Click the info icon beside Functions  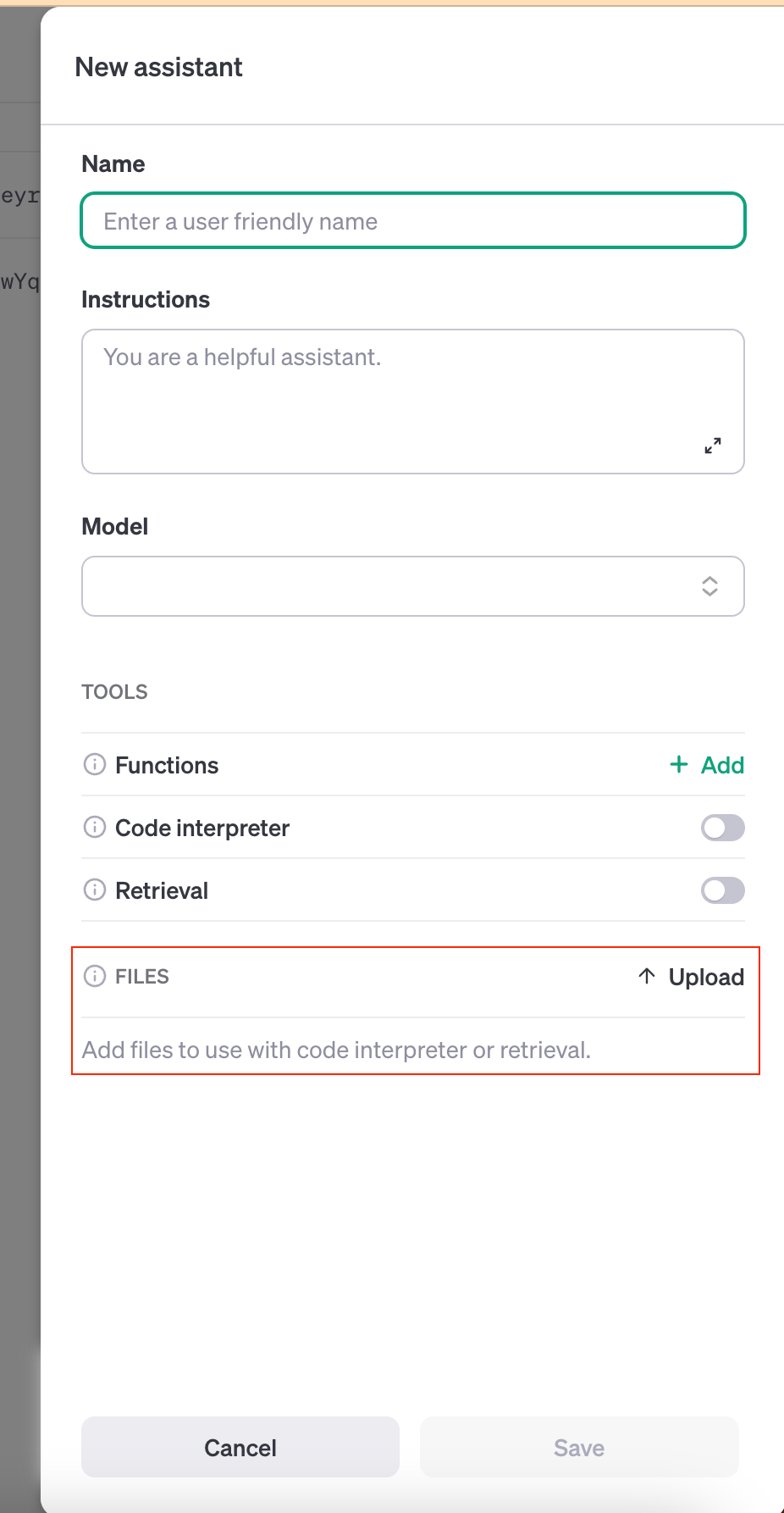[95, 764]
